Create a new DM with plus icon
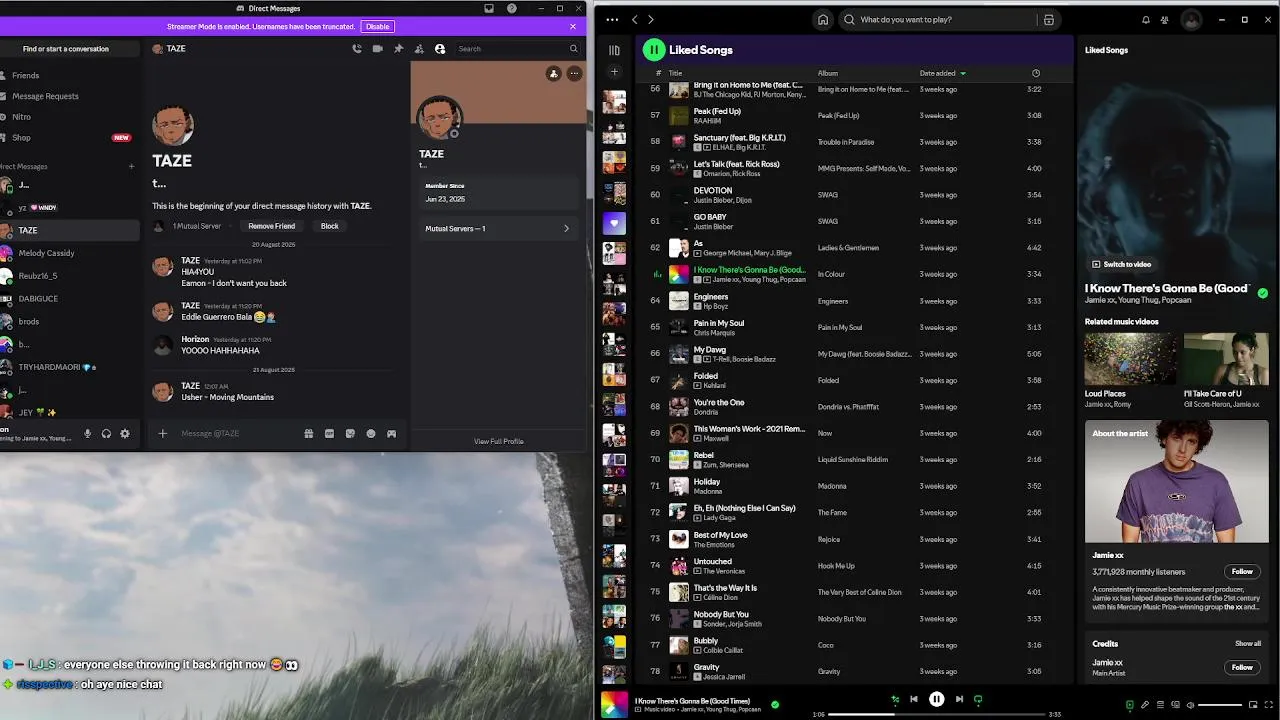 click(131, 166)
